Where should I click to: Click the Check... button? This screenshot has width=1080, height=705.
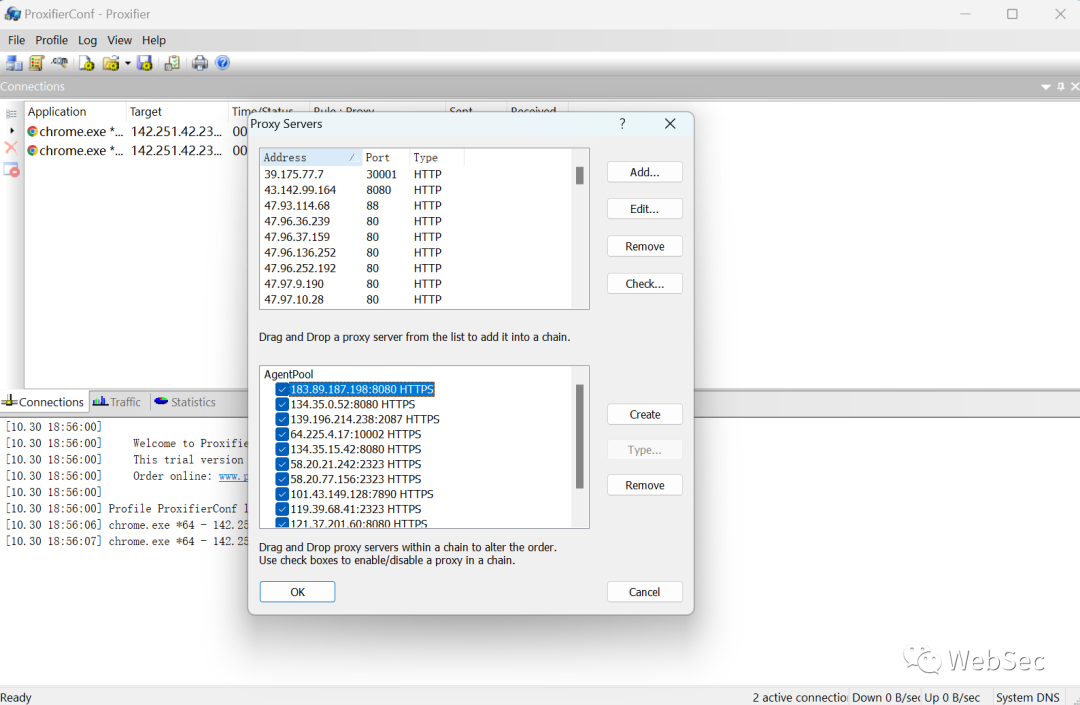[645, 284]
